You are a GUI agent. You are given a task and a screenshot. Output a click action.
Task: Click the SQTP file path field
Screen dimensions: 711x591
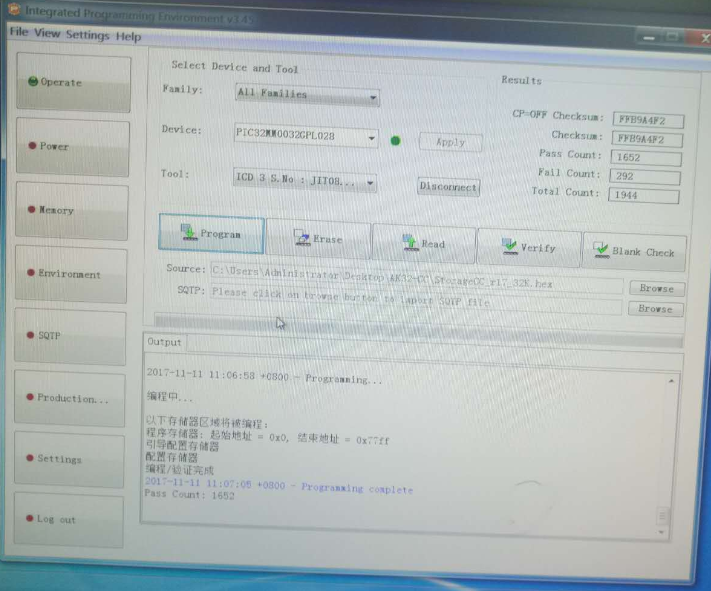[x=416, y=299]
